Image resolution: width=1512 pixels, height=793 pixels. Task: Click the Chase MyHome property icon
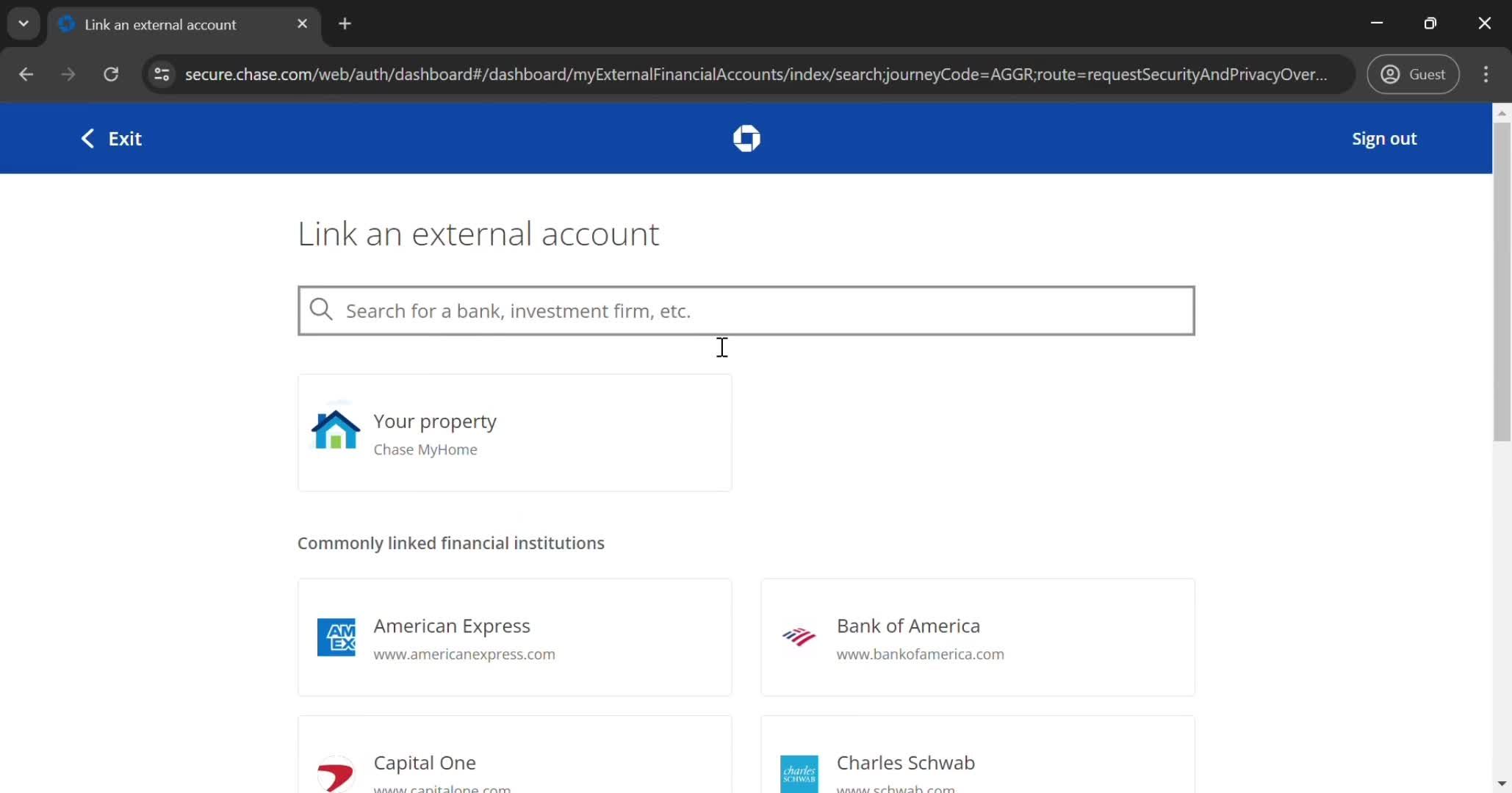335,432
